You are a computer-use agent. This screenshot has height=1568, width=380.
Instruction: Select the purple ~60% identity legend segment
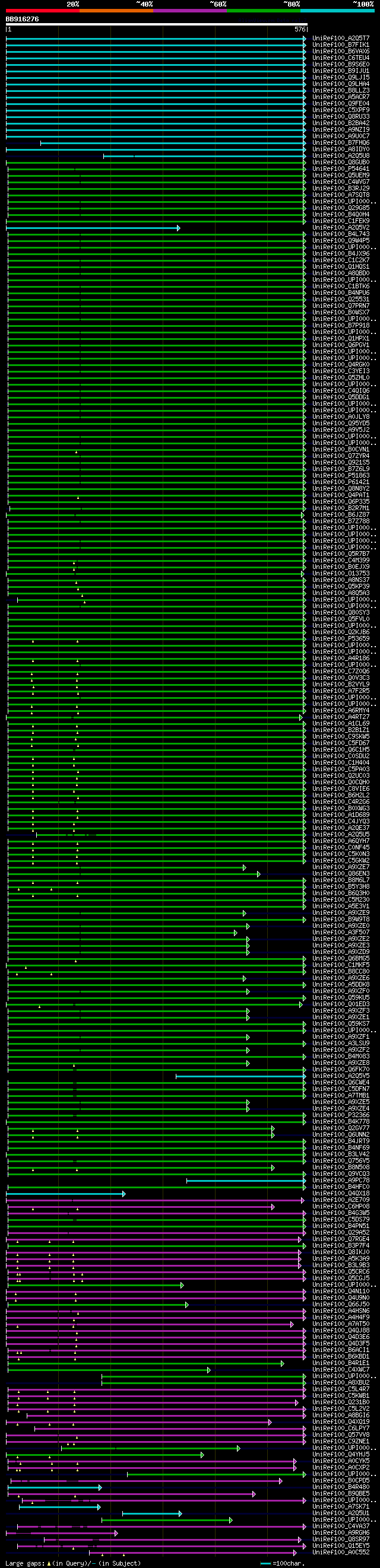pos(190,11)
